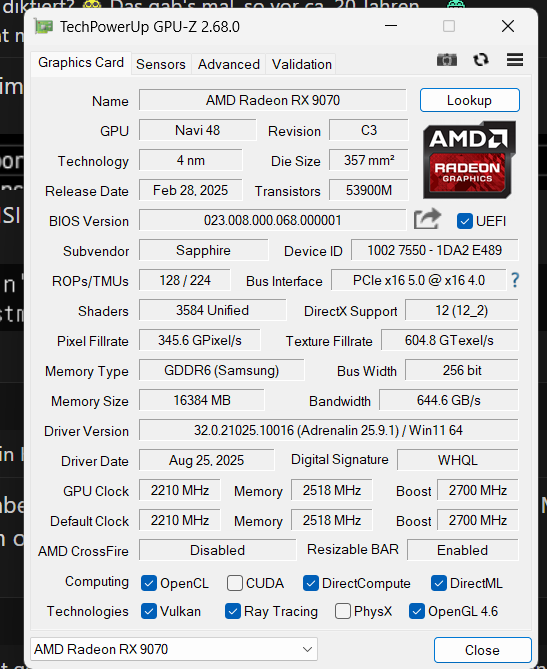Screen dimensions: 547x669
Task: Click the Memory Type field GDDR6 (Samsung)
Action: click(x=222, y=370)
